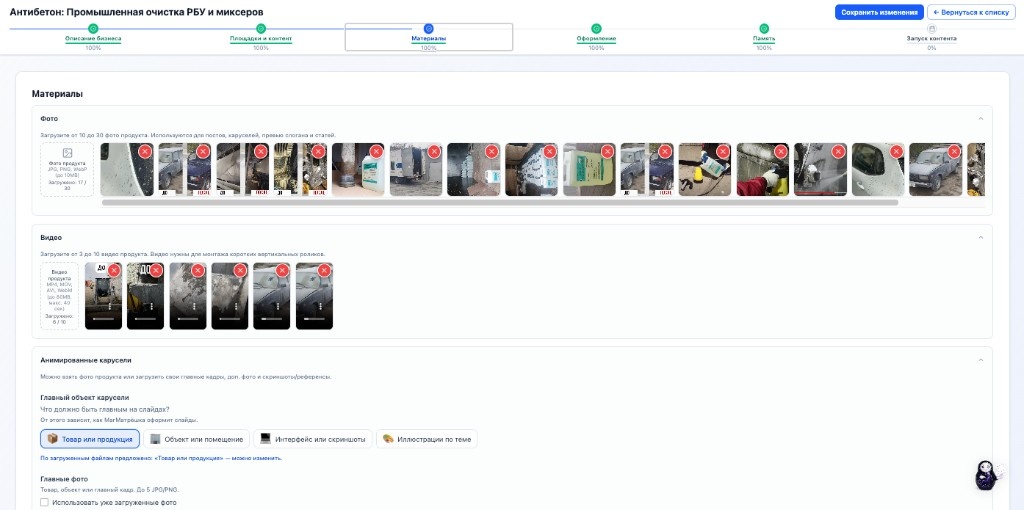
Task: Go to Оформление step
Action: tap(596, 38)
